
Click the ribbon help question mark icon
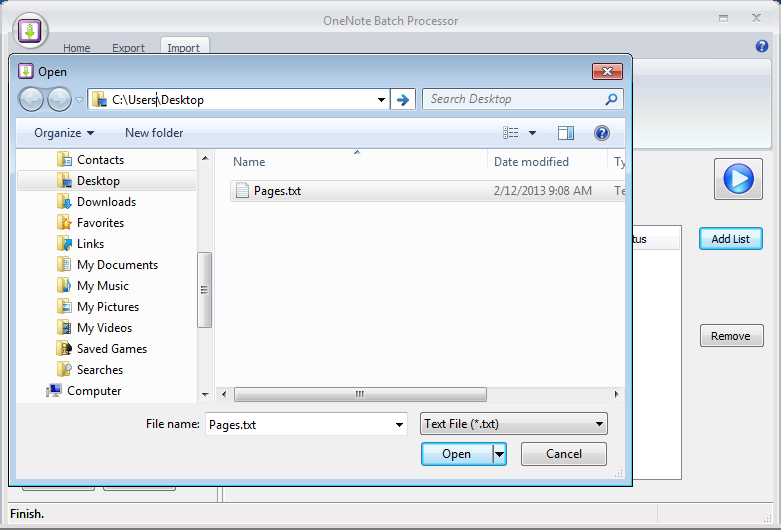click(762, 47)
